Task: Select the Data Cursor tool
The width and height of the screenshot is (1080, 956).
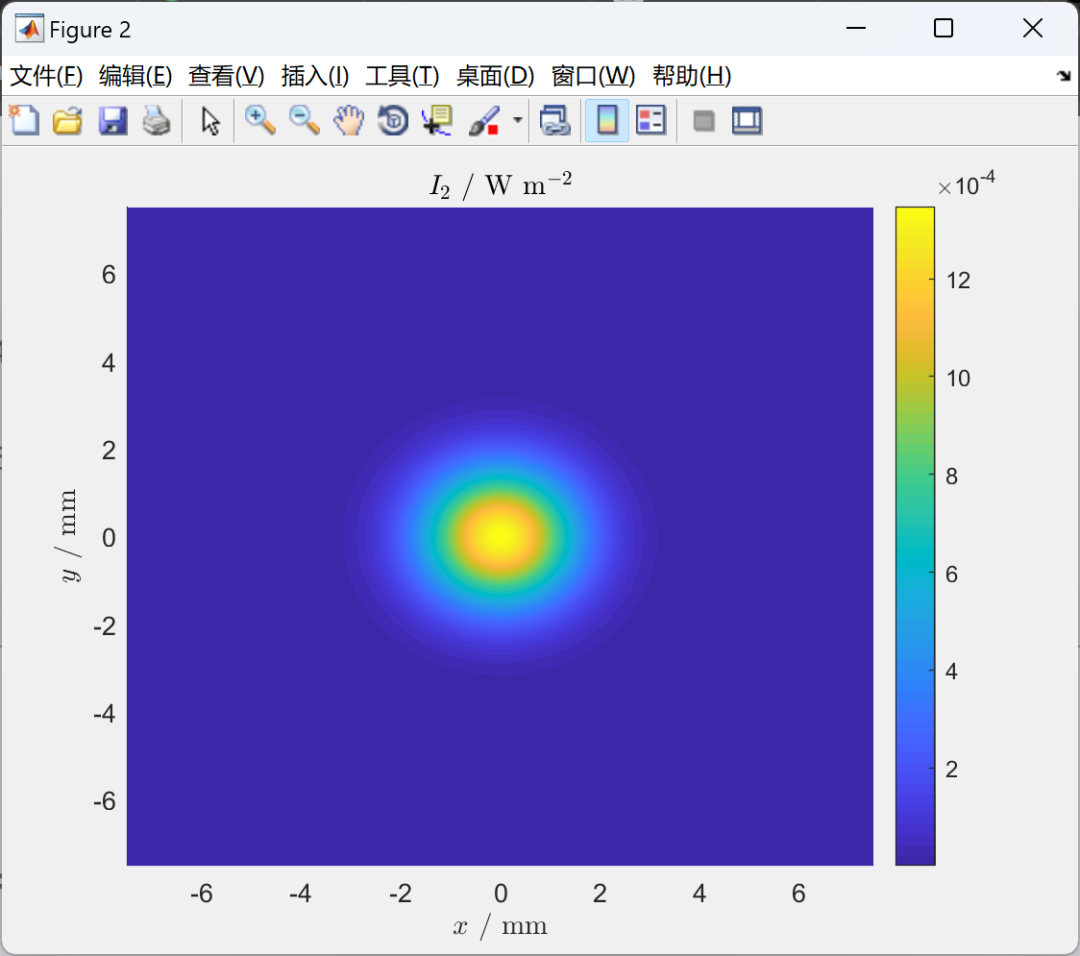Action: (x=437, y=121)
